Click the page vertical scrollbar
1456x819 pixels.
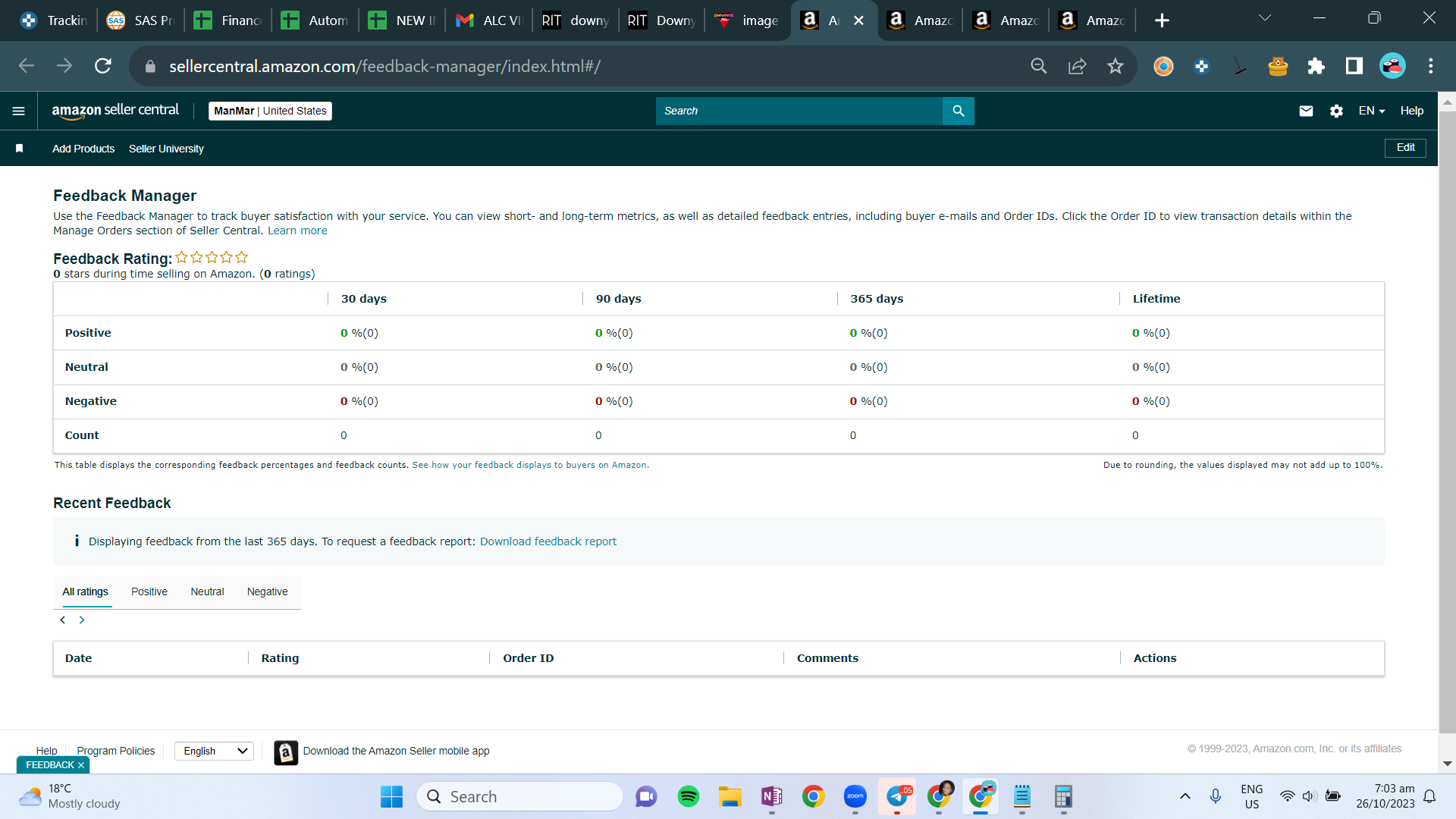coord(1447,422)
